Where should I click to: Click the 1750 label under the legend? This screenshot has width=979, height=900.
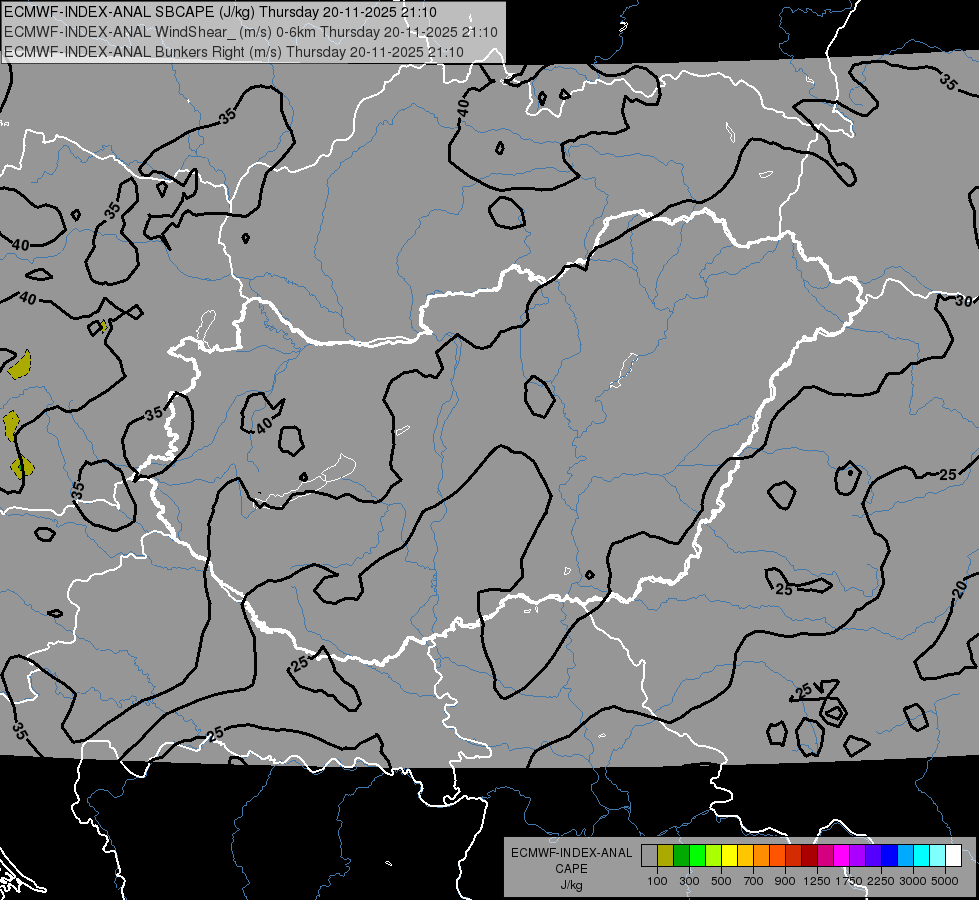click(x=849, y=881)
